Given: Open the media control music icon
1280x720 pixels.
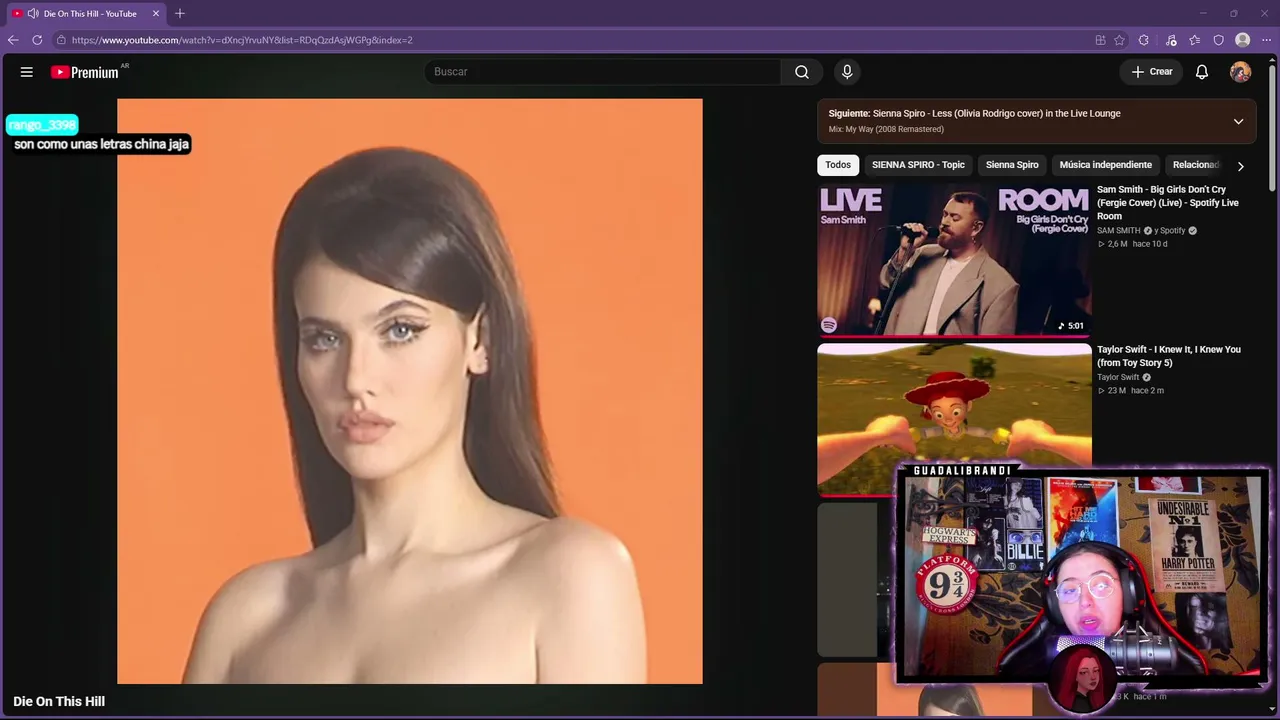Looking at the screenshot, I should pyautogui.click(x=1171, y=40).
